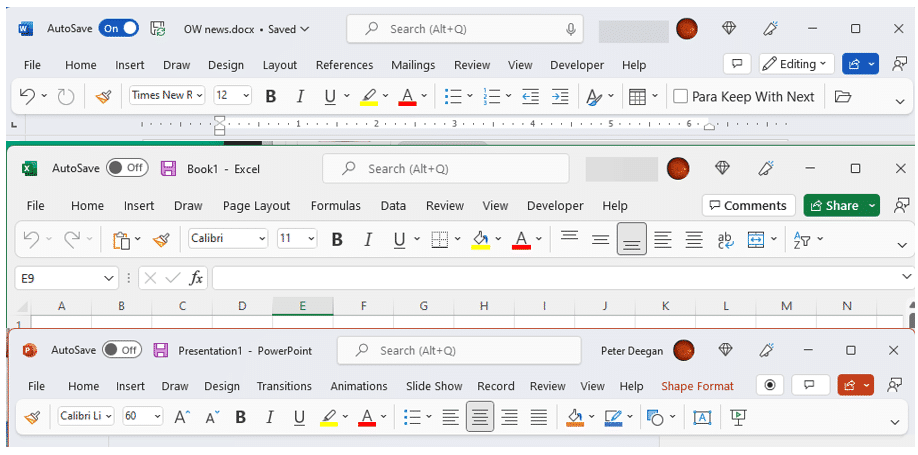Click the Excel Comments button
918x455 pixels.
click(749, 206)
